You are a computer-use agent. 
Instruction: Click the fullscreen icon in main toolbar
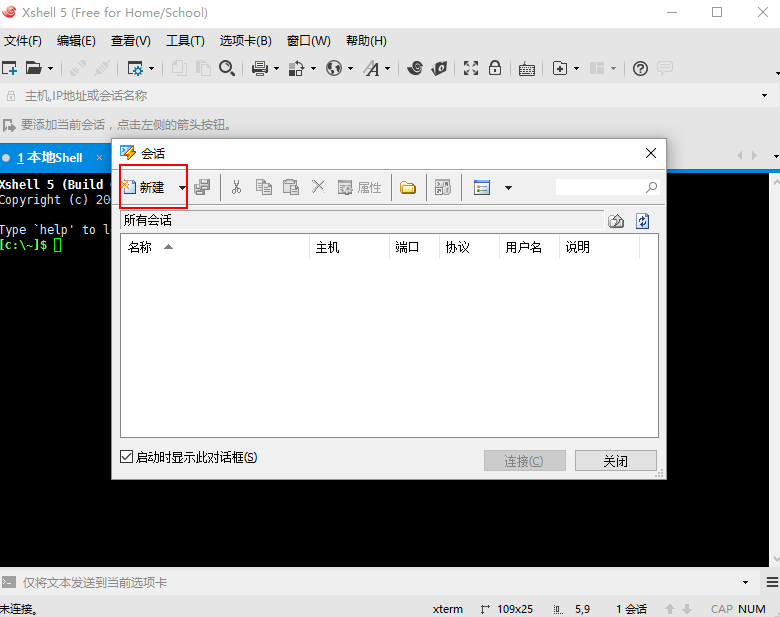tap(470, 68)
